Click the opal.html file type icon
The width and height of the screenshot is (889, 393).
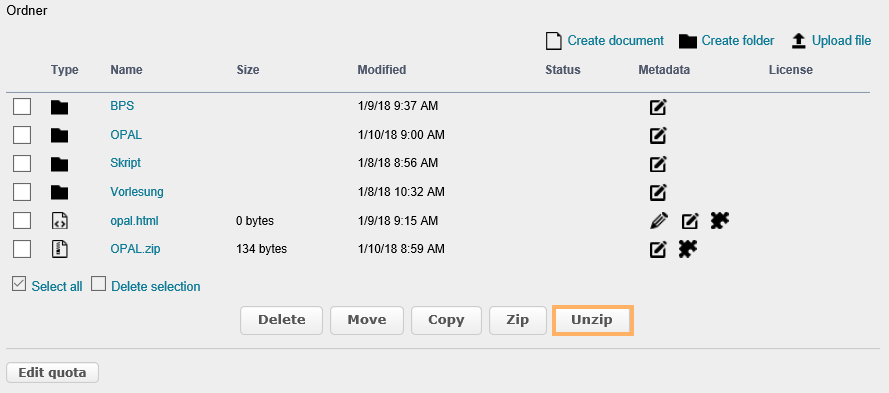pyautogui.click(x=60, y=221)
